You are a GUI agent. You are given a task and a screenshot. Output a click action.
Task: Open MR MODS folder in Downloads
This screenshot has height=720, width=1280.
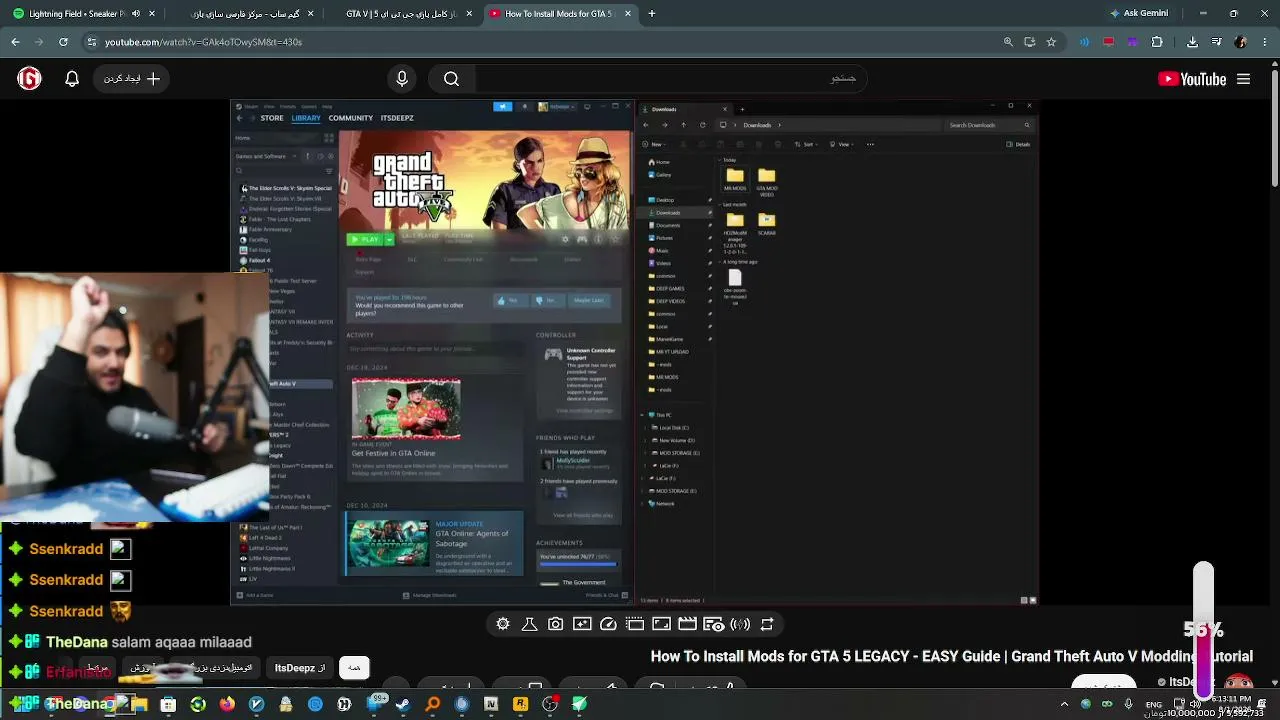click(x=735, y=180)
